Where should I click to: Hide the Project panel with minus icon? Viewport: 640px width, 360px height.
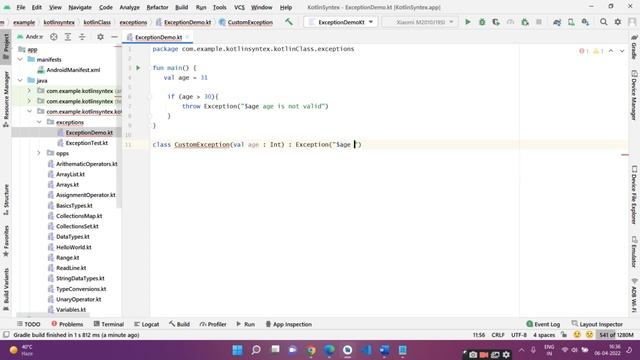coord(115,37)
